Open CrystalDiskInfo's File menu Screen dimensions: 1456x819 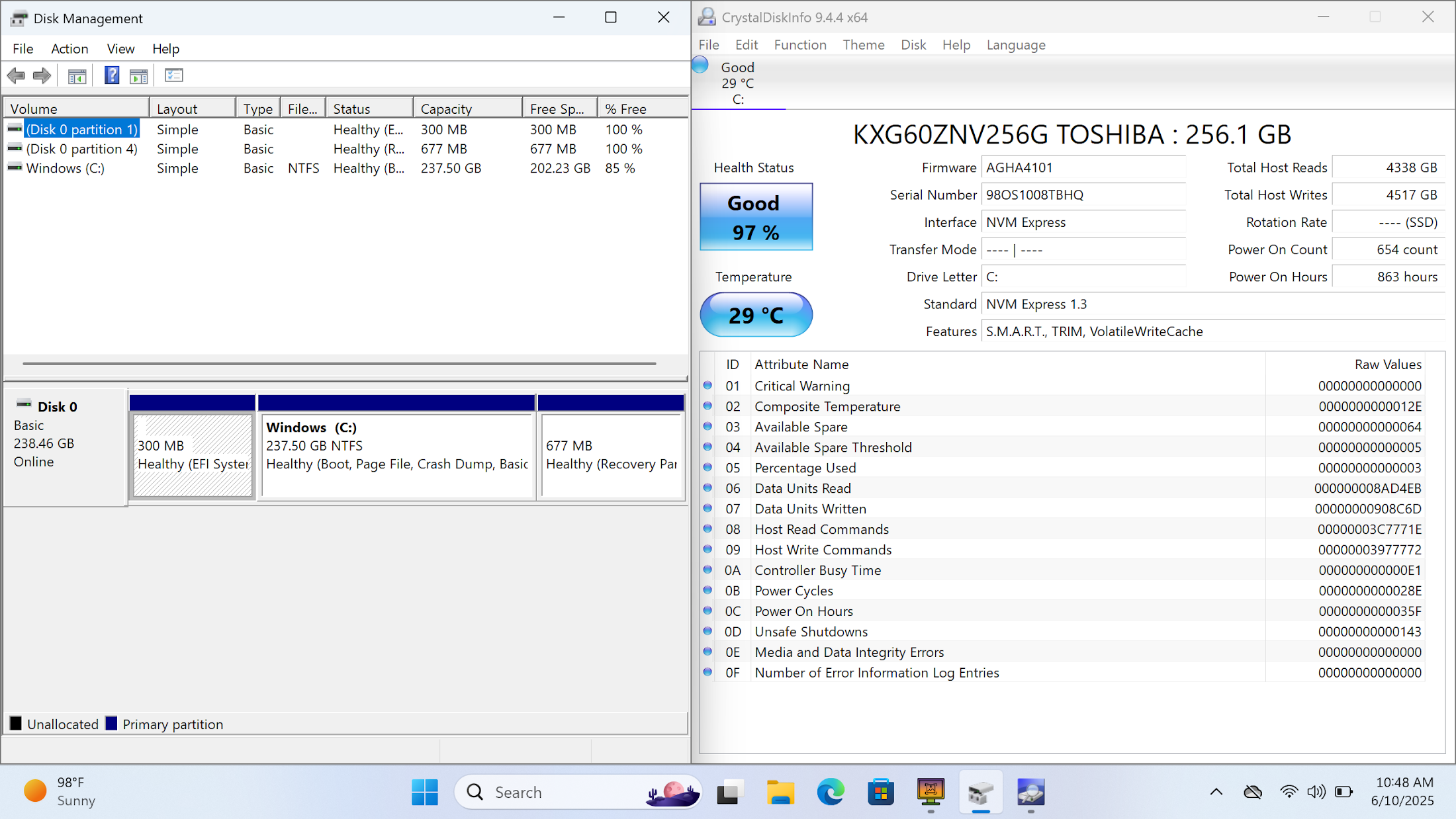pyautogui.click(x=709, y=44)
